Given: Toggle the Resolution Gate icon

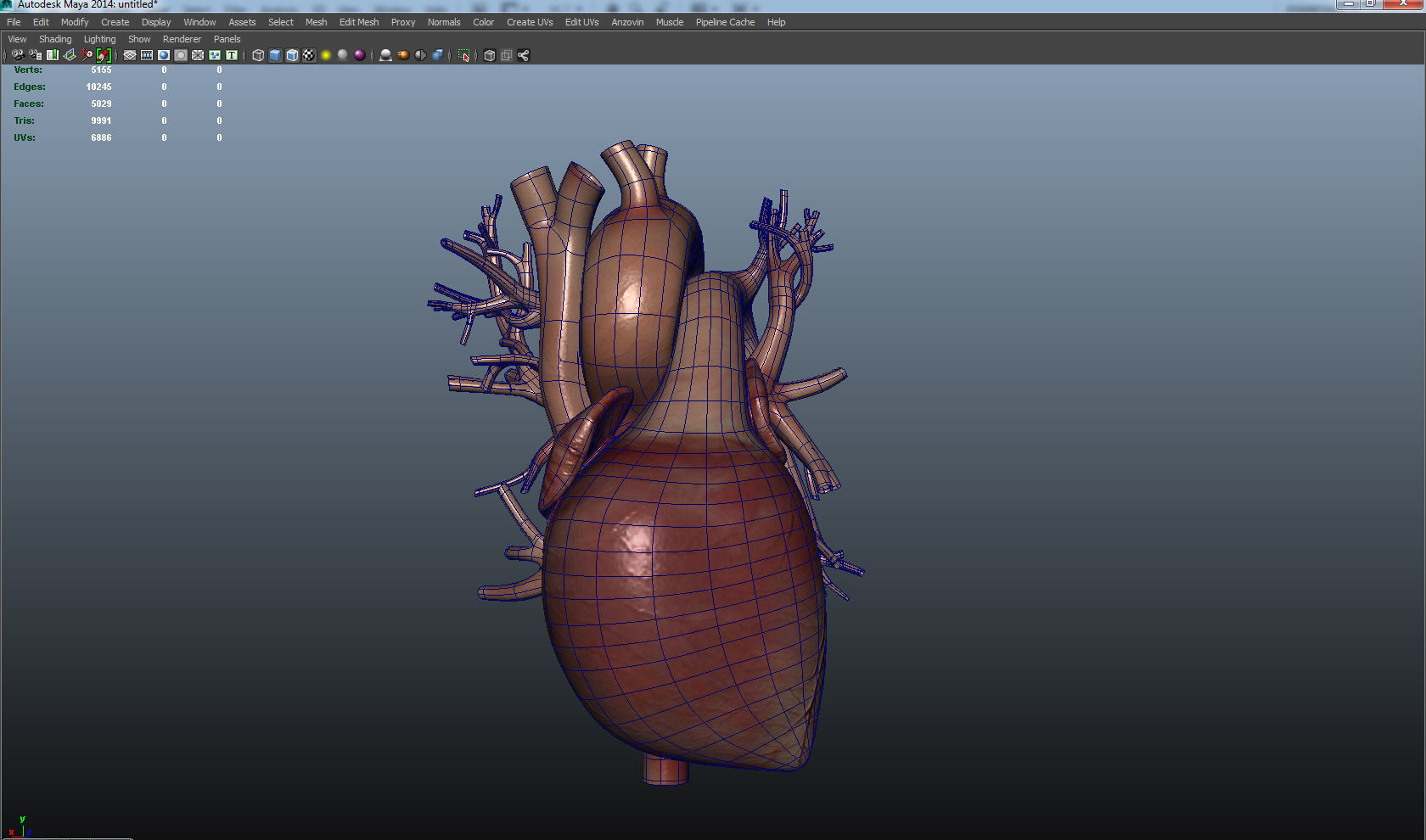Looking at the screenshot, I should pyautogui.click(x=164, y=55).
